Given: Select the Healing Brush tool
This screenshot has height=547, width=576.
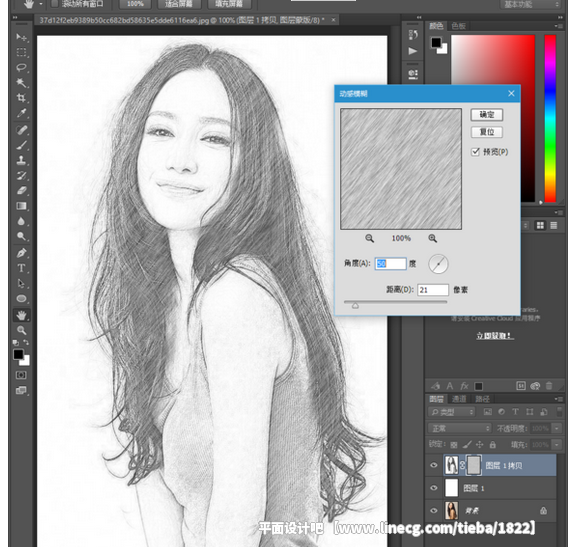Looking at the screenshot, I should (x=21, y=130).
